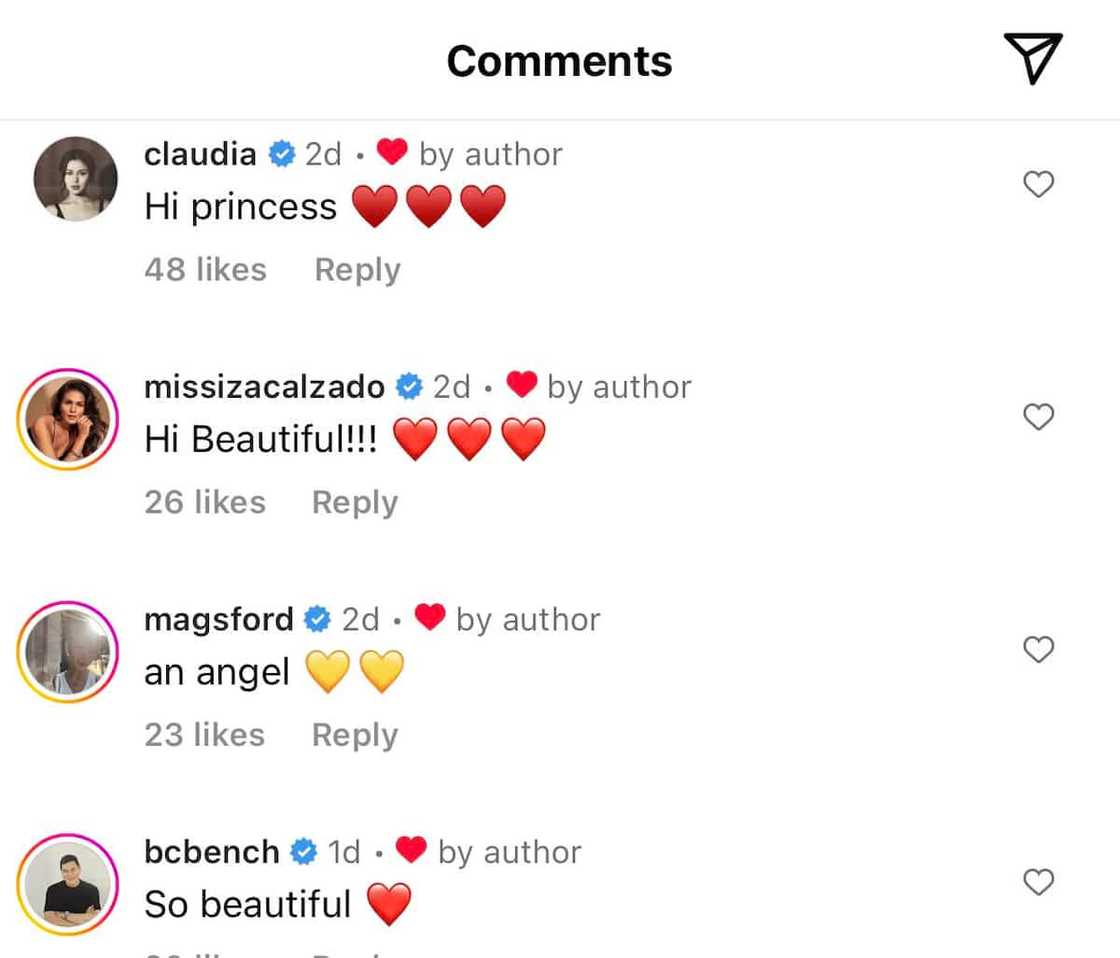The width and height of the screenshot is (1120, 958).
Task: Show the 26 likes on missizacalzado's comment
Action: tap(204, 502)
